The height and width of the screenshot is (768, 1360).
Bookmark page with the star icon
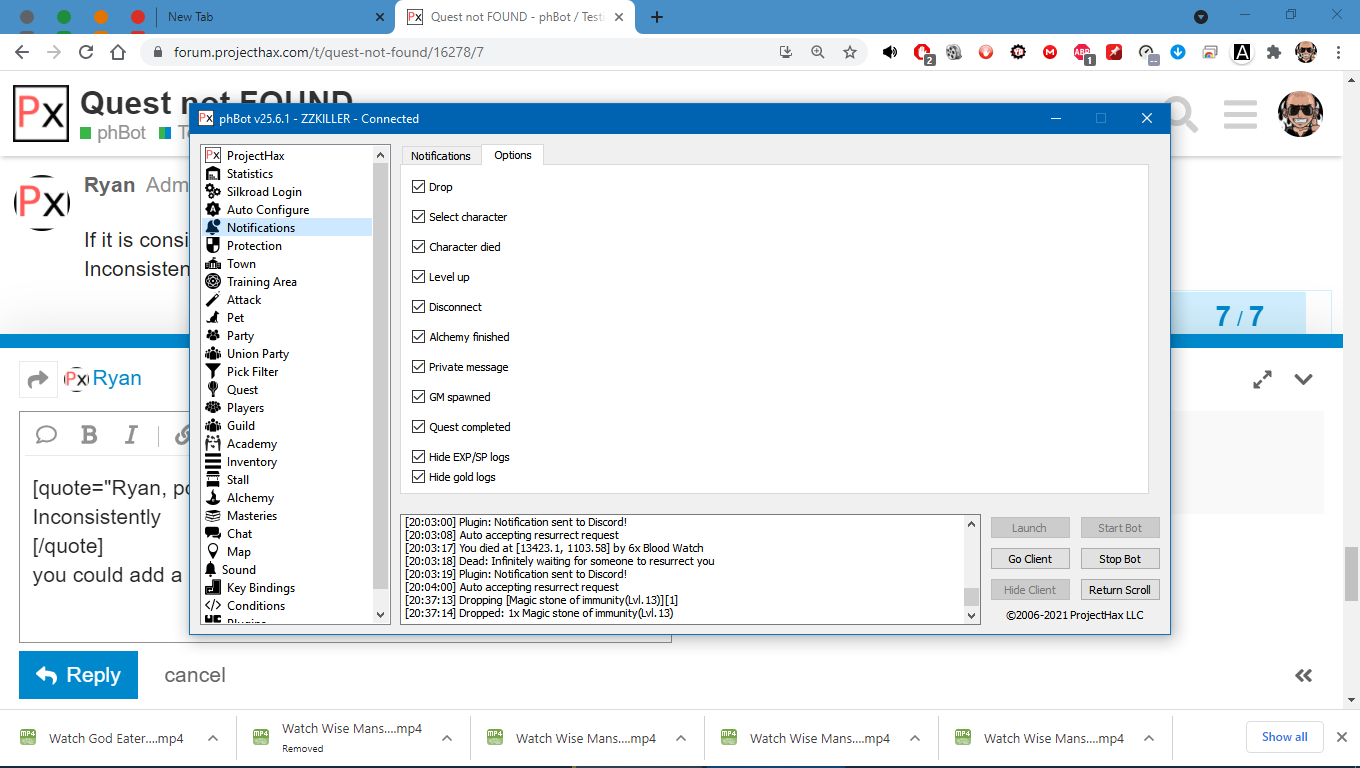pyautogui.click(x=850, y=52)
